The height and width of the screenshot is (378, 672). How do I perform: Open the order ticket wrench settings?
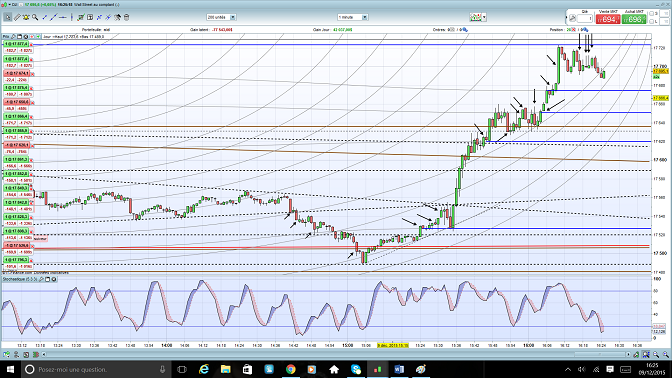coord(573,18)
